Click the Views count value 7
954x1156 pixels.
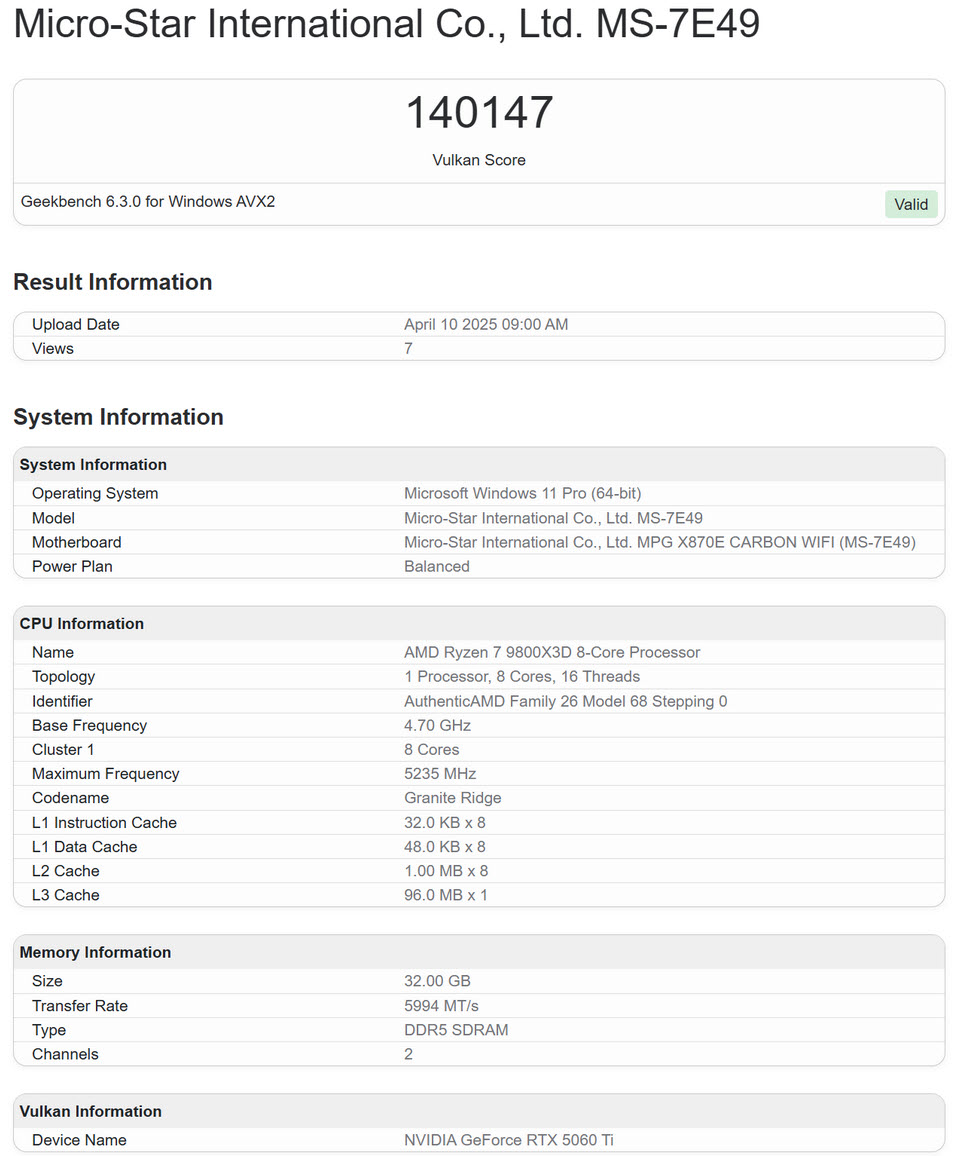(408, 349)
